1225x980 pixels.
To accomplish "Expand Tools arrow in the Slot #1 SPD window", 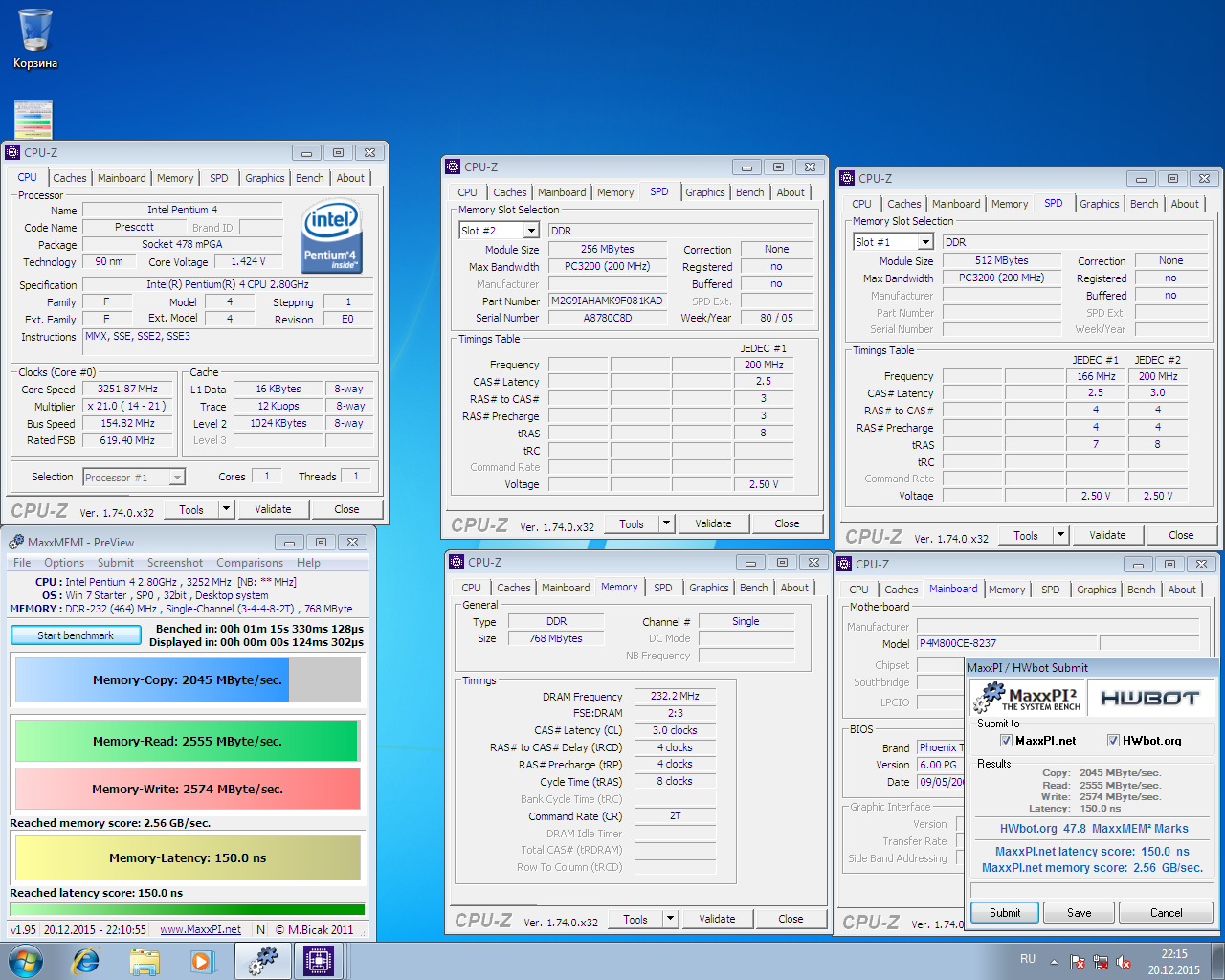I will [x=1061, y=535].
